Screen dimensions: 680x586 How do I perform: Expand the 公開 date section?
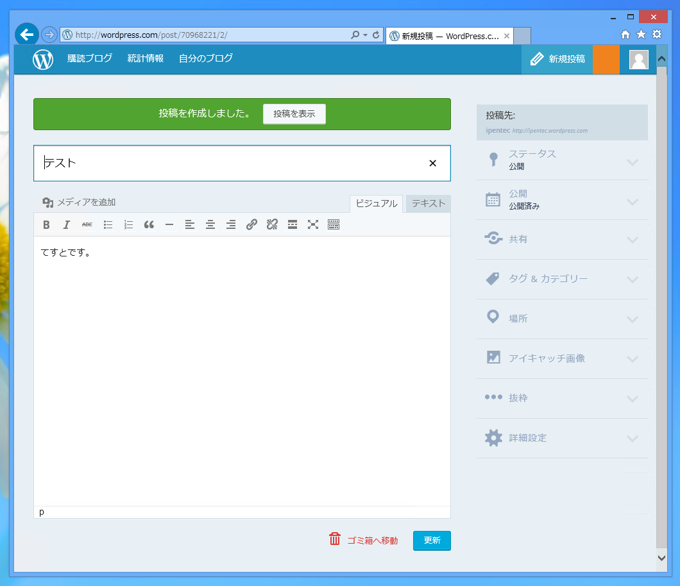click(562, 200)
